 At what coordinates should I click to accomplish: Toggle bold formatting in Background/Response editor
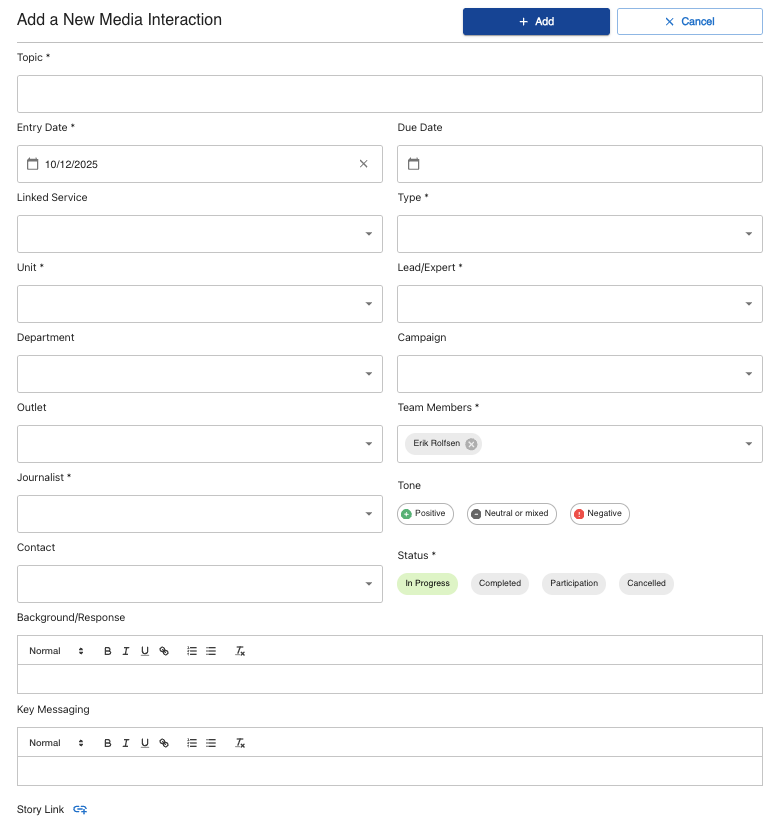pos(107,651)
